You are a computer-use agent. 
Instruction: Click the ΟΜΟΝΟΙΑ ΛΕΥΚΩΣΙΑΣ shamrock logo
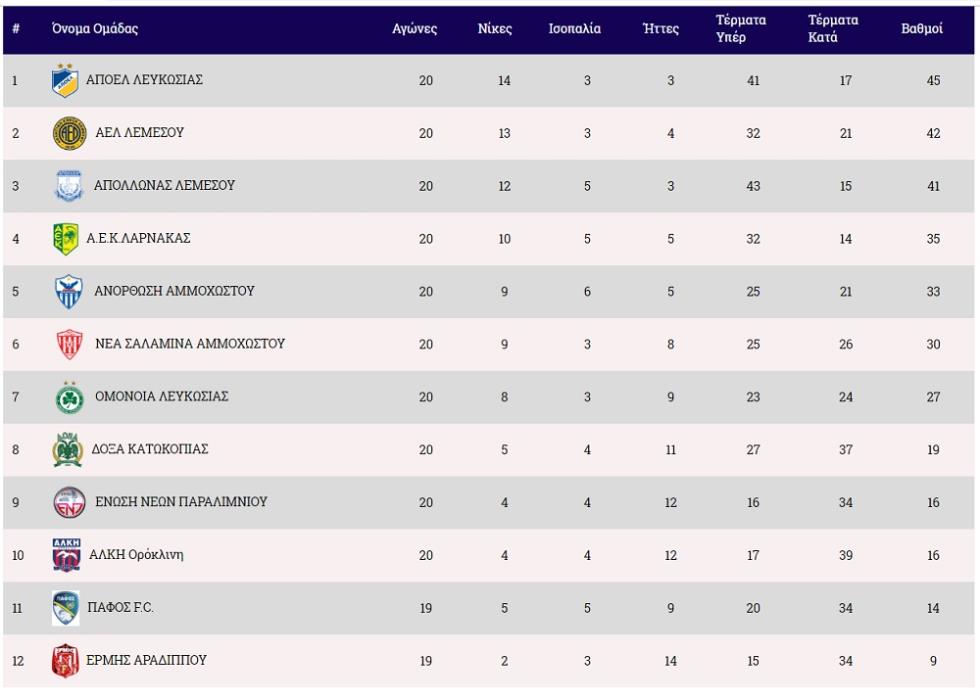pyautogui.click(x=69, y=398)
